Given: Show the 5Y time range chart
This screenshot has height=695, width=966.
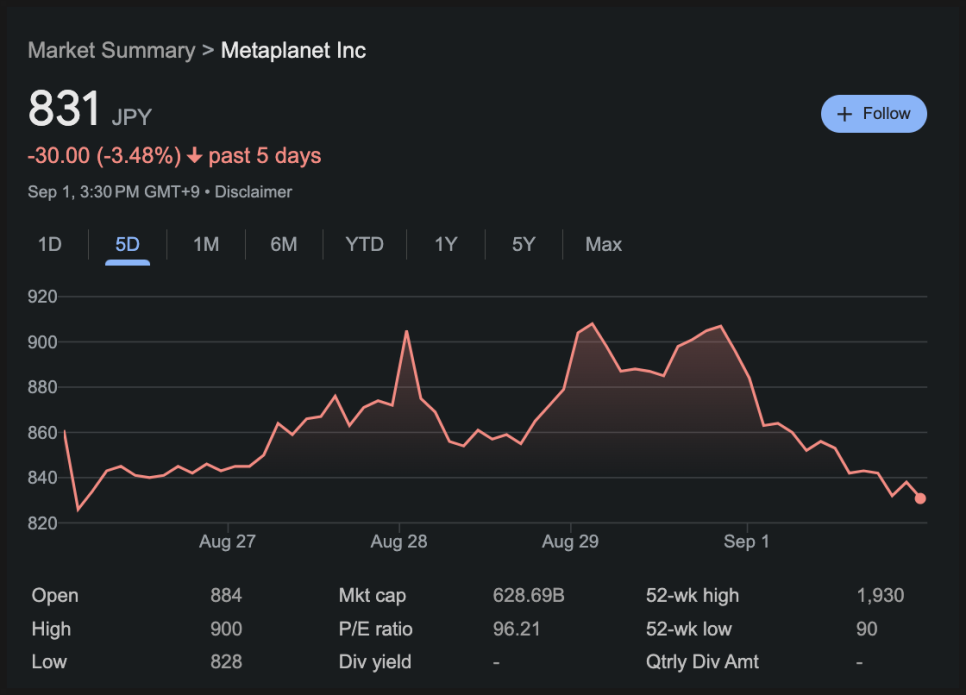Looking at the screenshot, I should [524, 245].
